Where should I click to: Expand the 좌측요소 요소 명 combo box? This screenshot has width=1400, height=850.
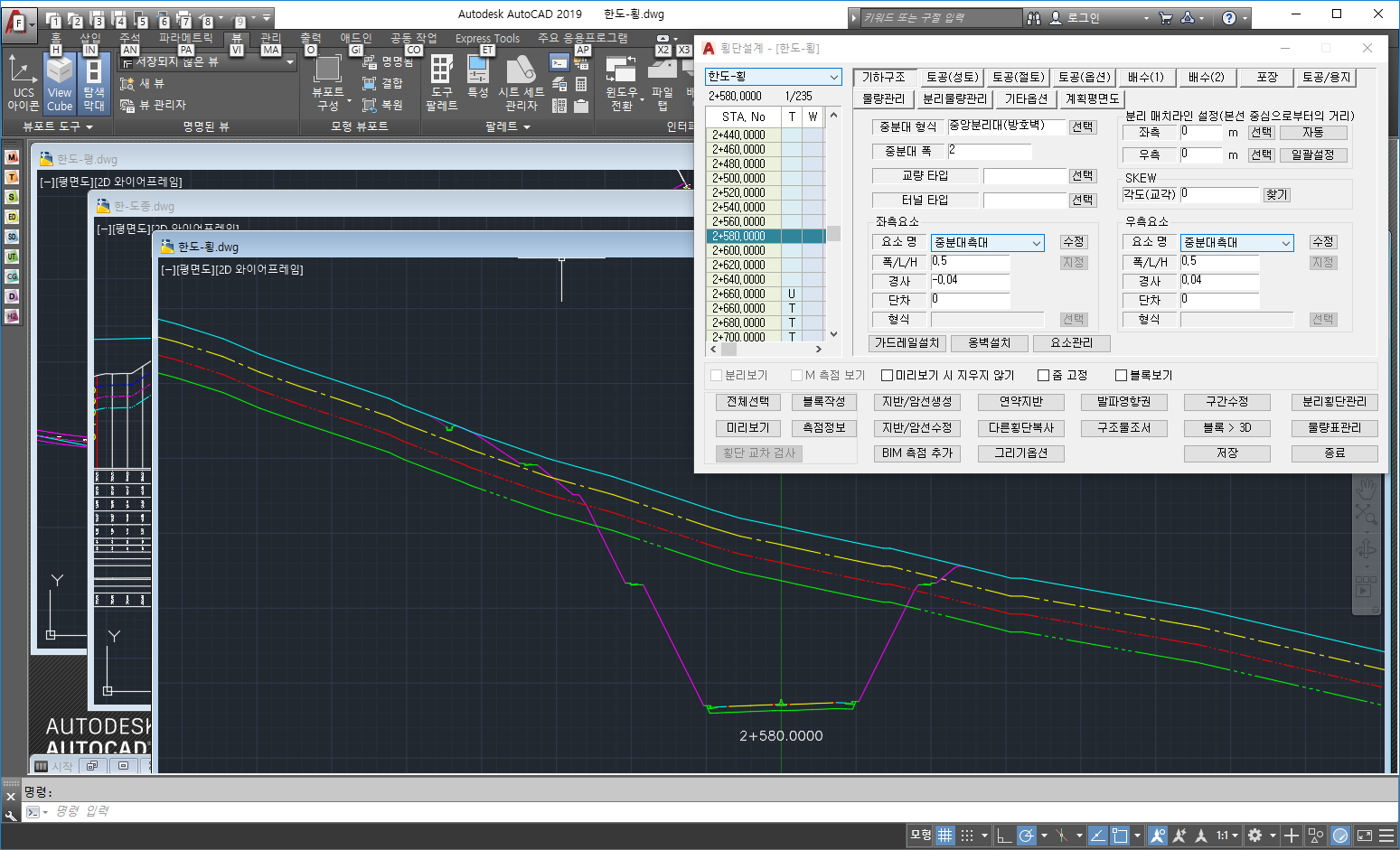pos(1037,243)
